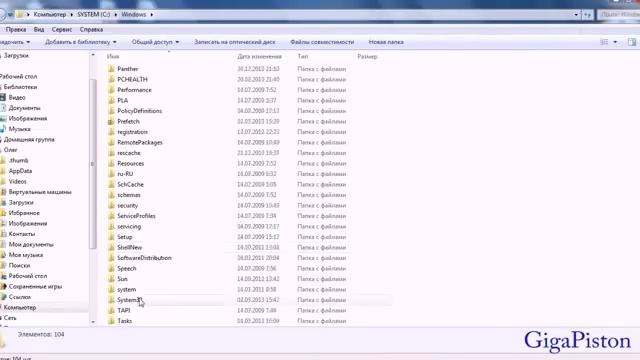Select AppData in the navigation pane
This screenshot has width=640, height=360.
(20, 171)
